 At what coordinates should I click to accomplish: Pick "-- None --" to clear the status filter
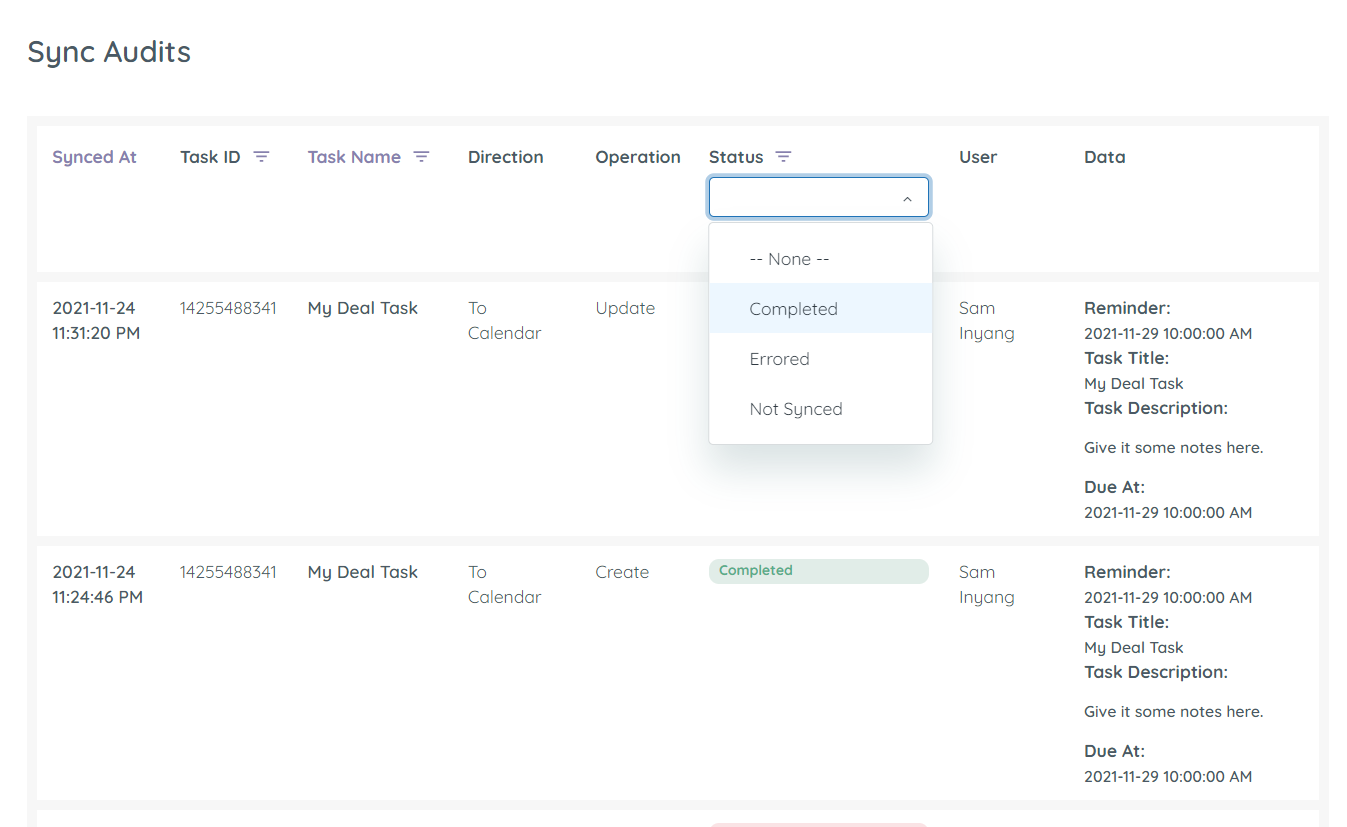coord(788,258)
